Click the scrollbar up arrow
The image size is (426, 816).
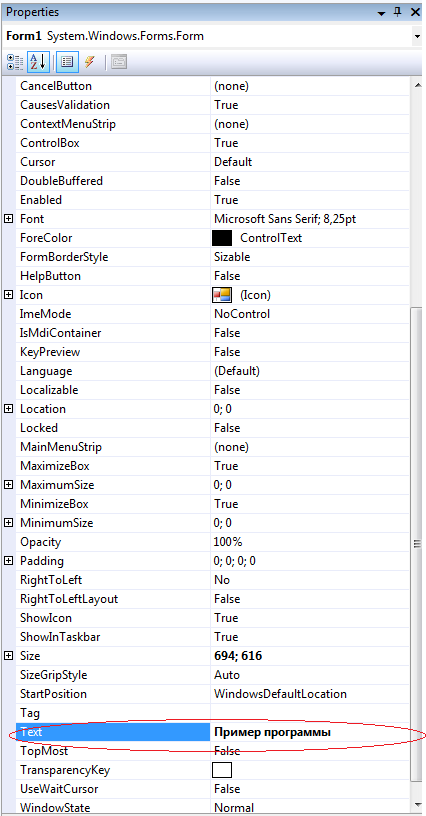click(x=417, y=84)
